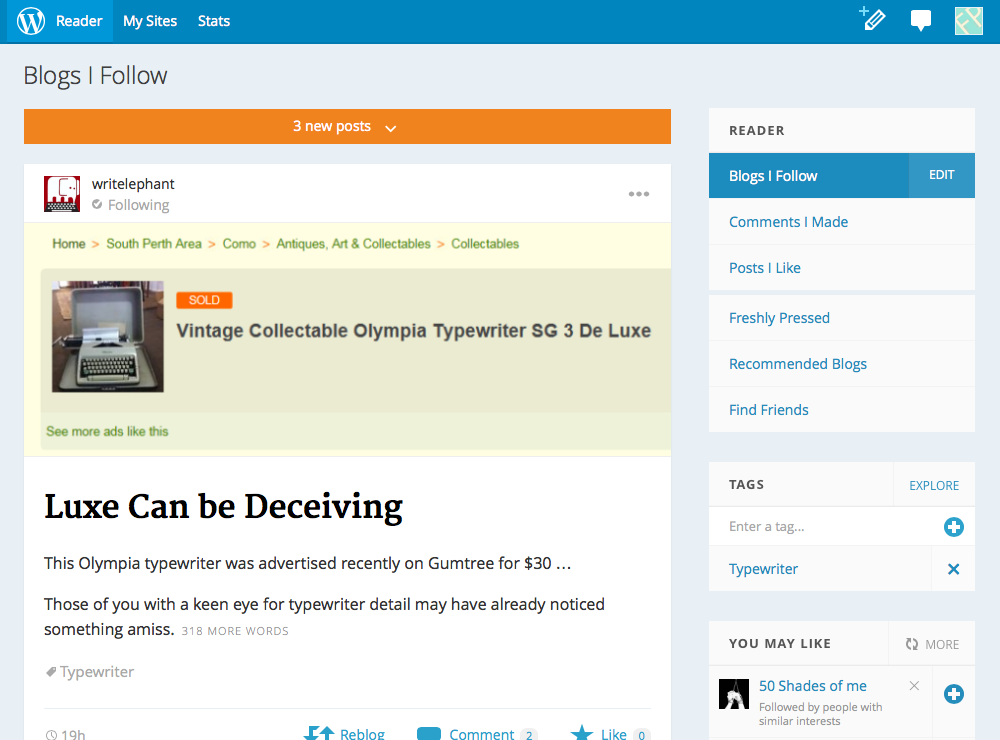The image size is (1000, 740).
Task: Open the My Sites menu
Action: [150, 21]
